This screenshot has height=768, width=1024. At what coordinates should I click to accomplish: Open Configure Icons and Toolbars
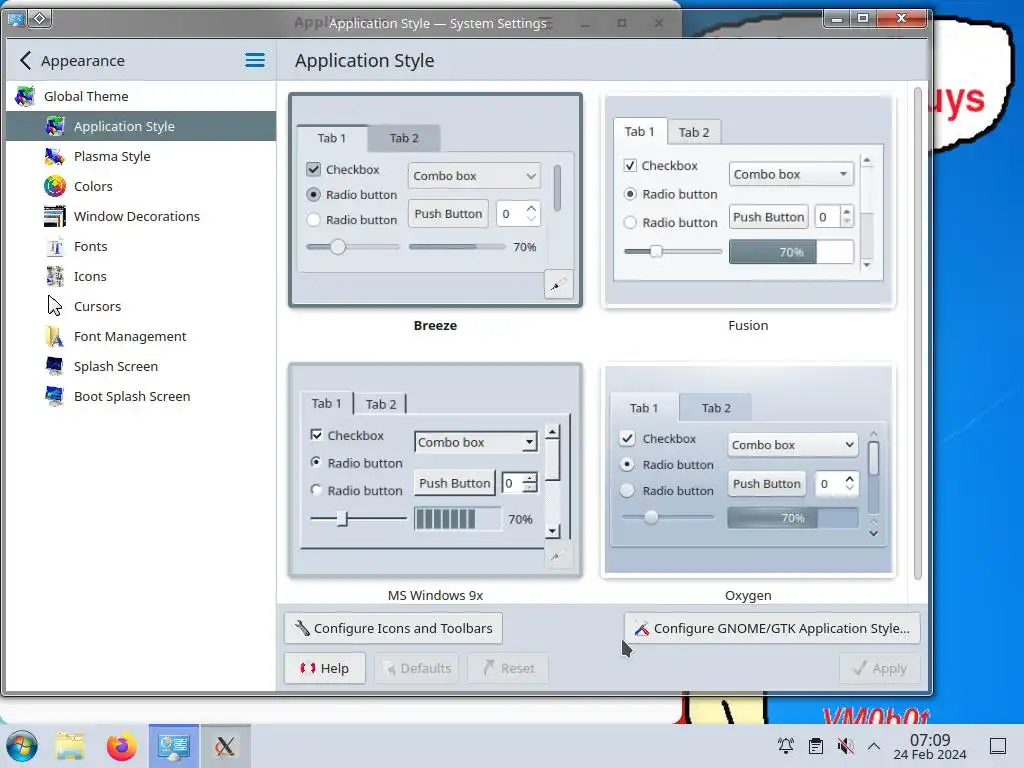[x=393, y=628]
